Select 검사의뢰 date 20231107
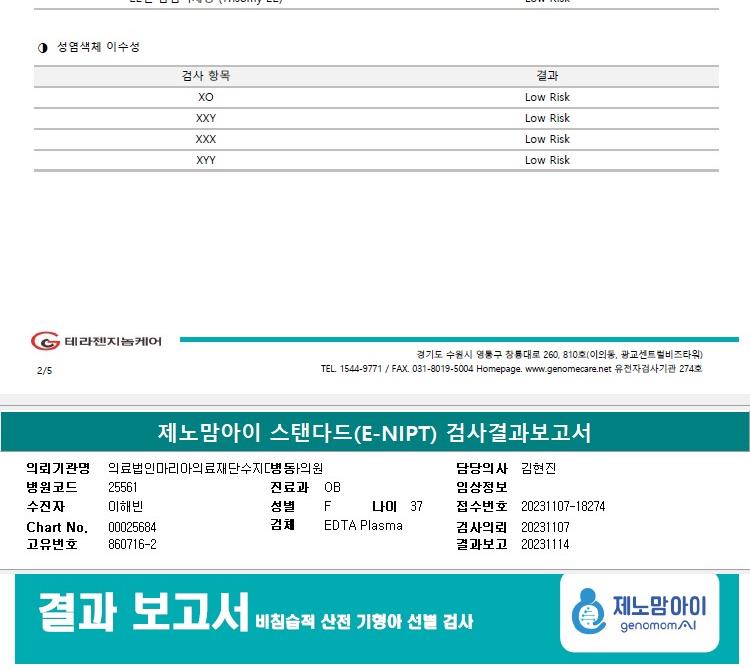Image resolution: width=750 pixels, height=670 pixels. 545,527
